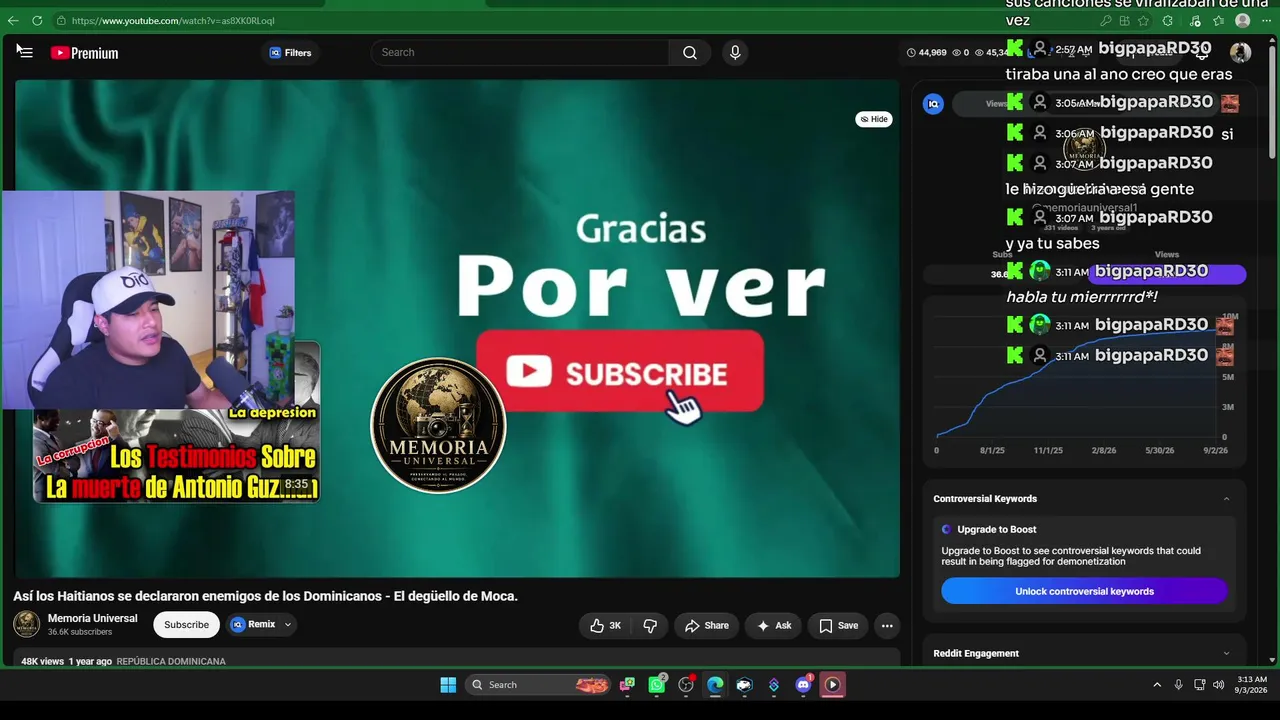Click the magnifier search submit icon

pos(690,53)
